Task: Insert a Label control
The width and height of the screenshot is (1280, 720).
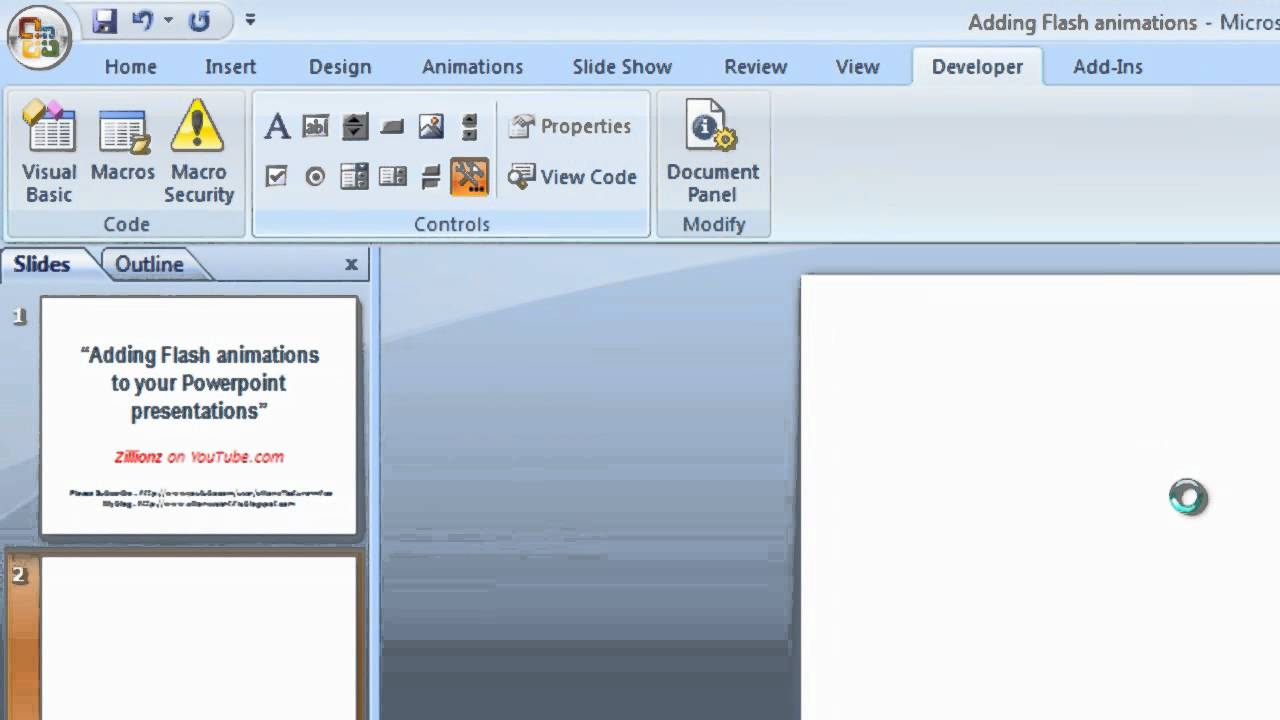Action: tap(277, 126)
